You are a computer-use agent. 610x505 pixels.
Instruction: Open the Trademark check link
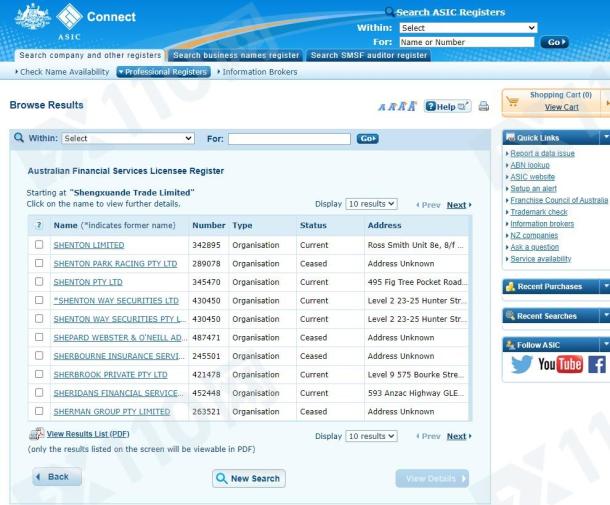click(539, 212)
